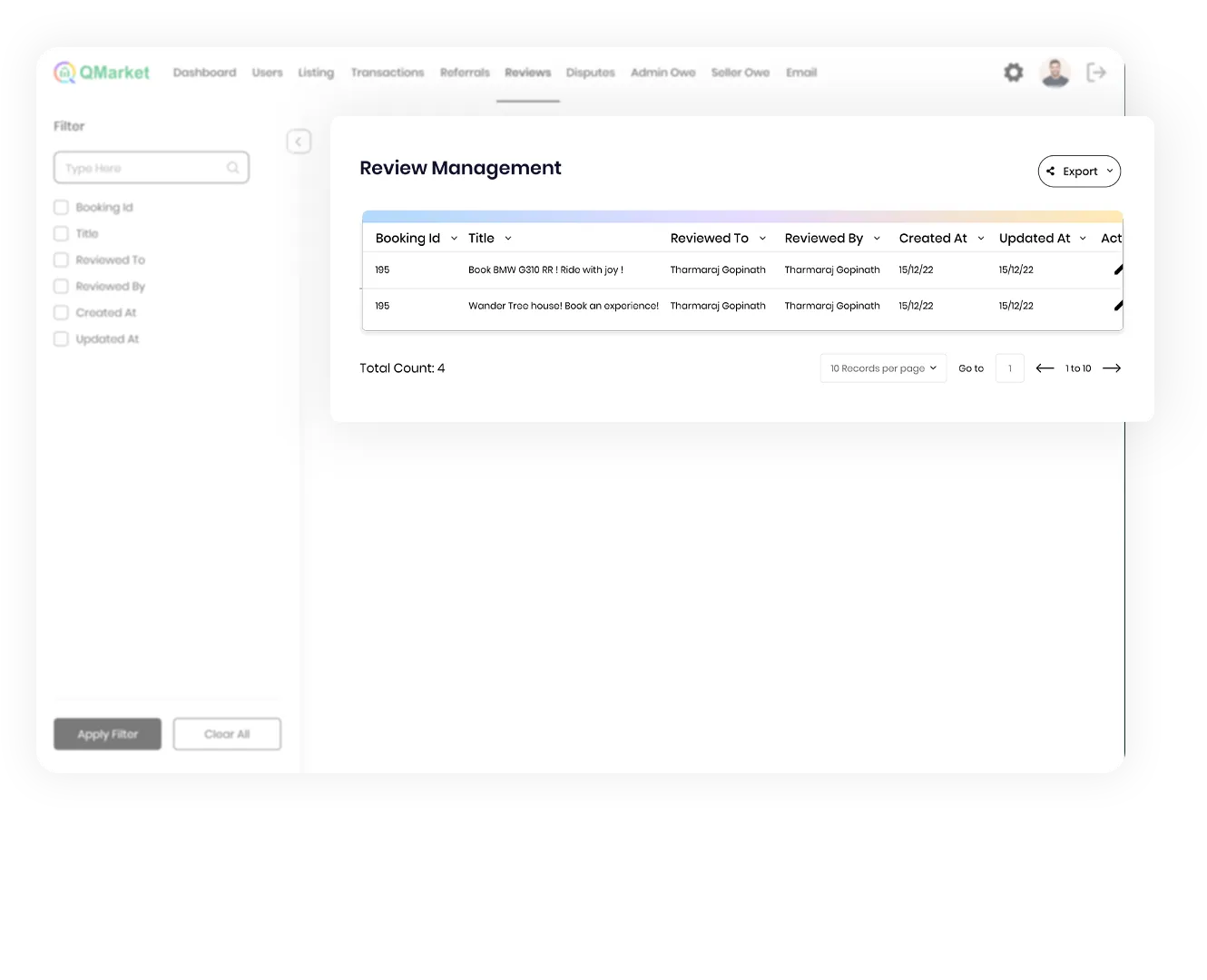Viewport: 1207px width, 980px height.
Task: Click the QMarket logo
Action: 102,73
